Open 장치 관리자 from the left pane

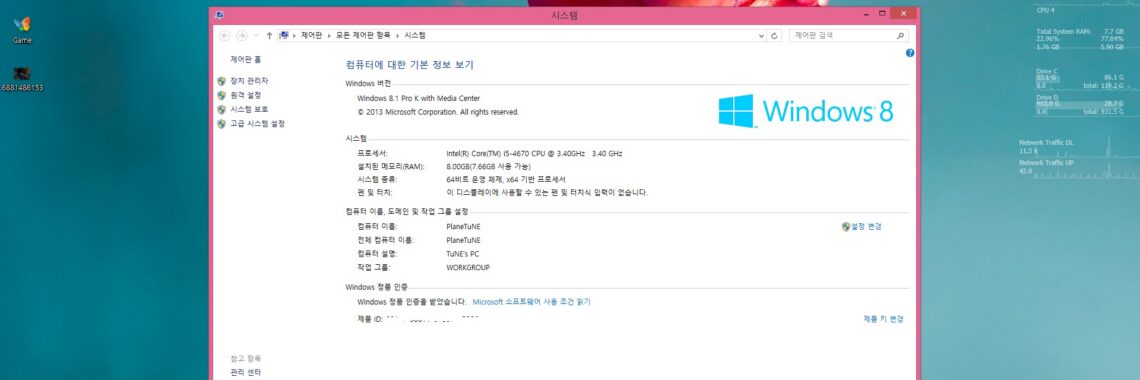coord(249,81)
